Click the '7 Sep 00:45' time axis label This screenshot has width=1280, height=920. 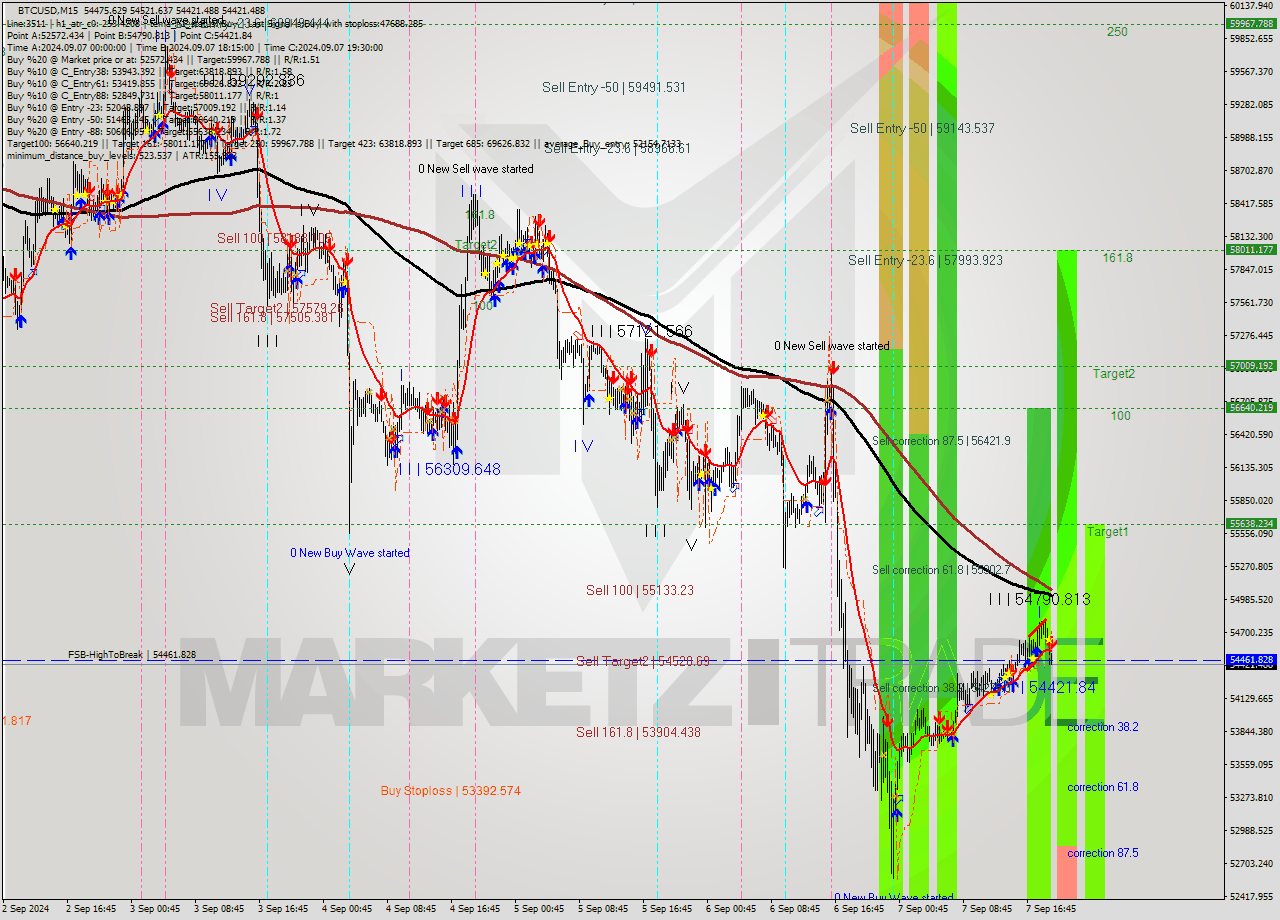tap(923, 910)
